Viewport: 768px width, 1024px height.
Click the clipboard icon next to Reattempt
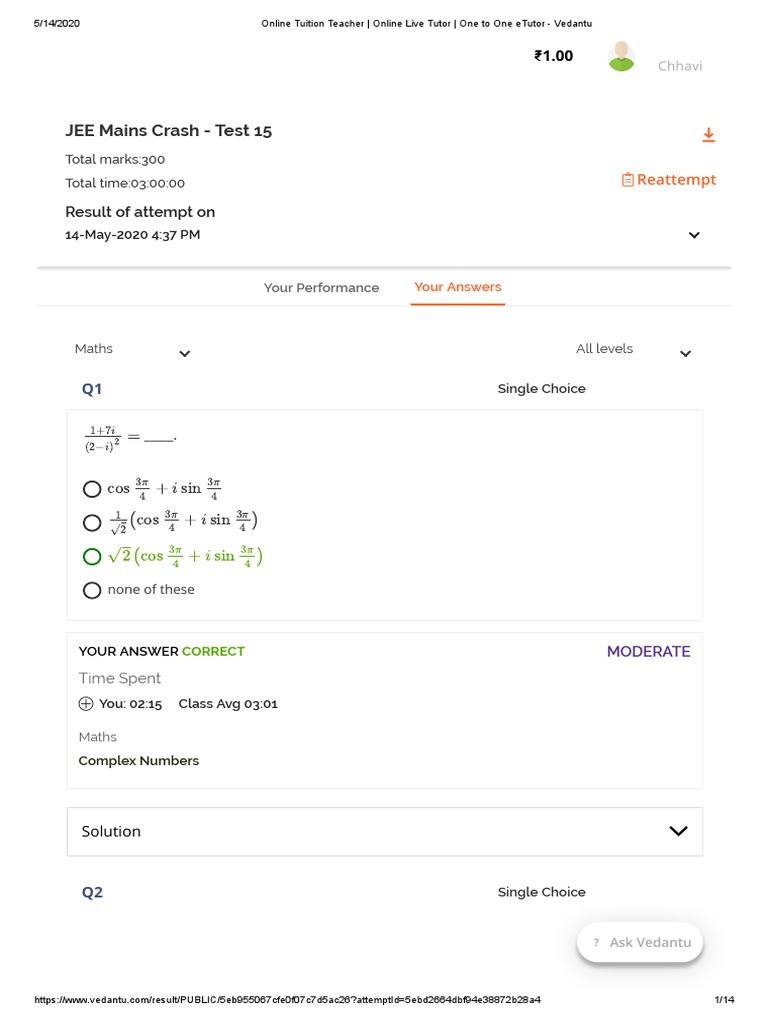pyautogui.click(x=627, y=180)
